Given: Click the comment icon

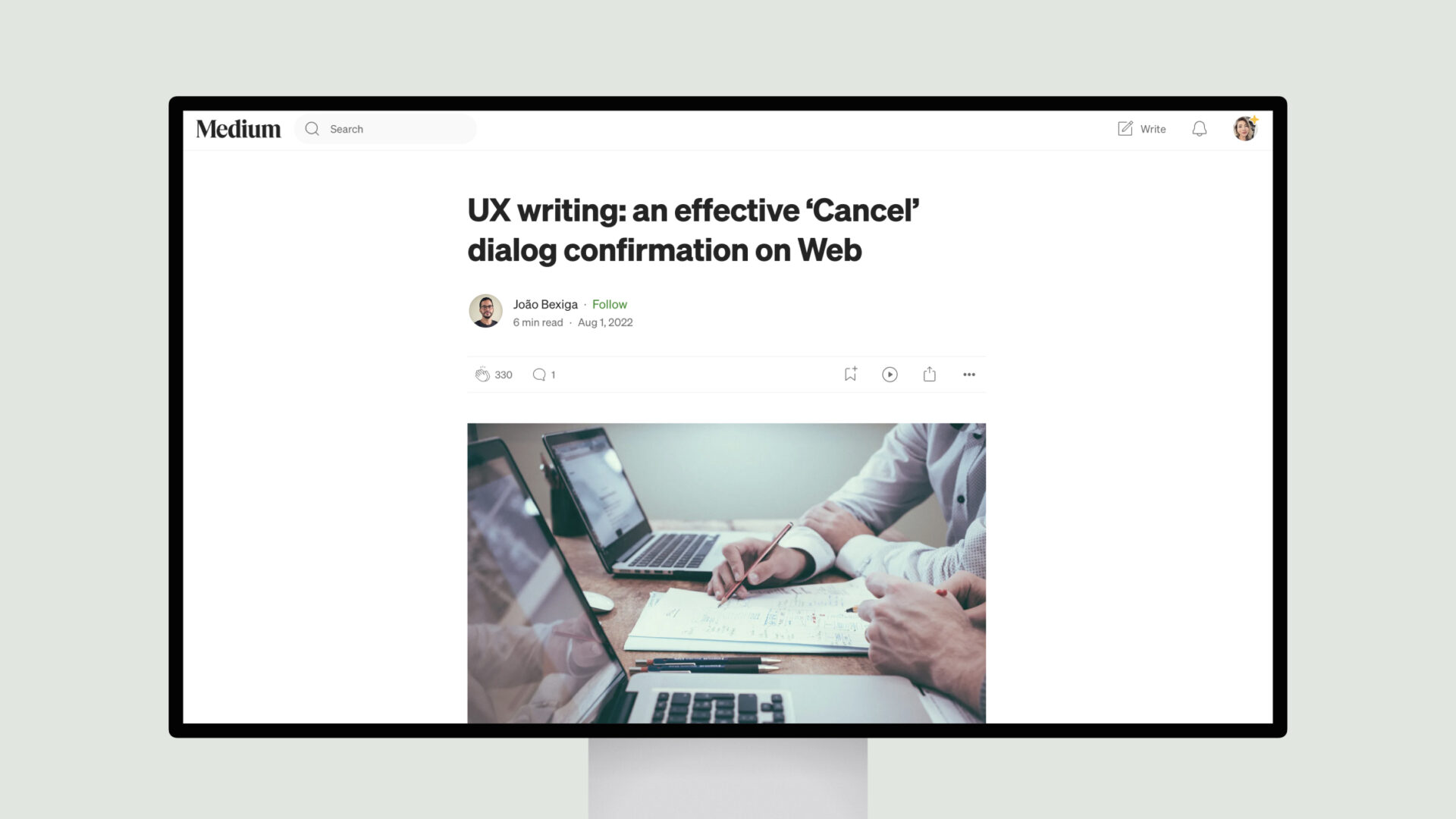Looking at the screenshot, I should point(540,374).
